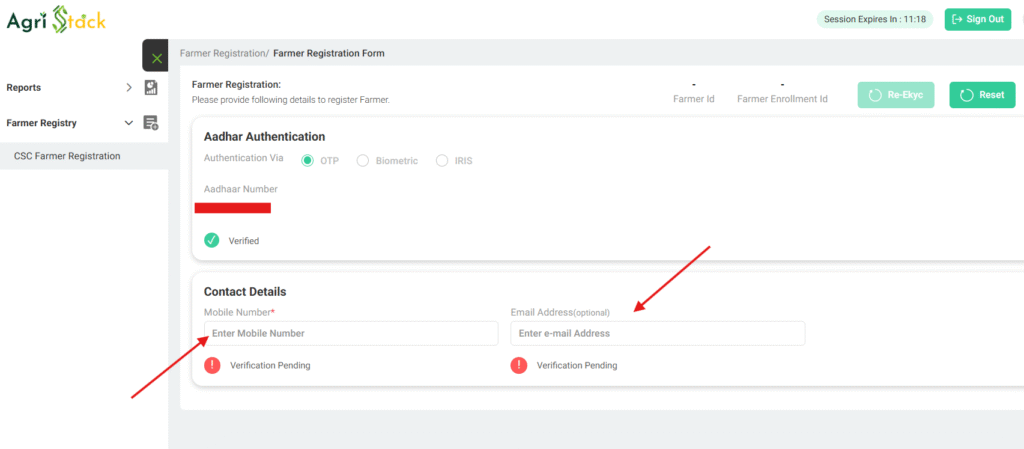This screenshot has height=449, width=1024.
Task: Click red pending icon under Mobile Number
Action: (212, 365)
